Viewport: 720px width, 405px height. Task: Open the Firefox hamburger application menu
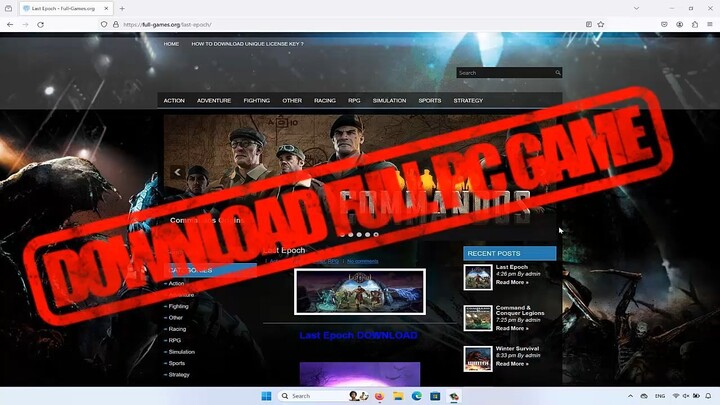[710, 24]
